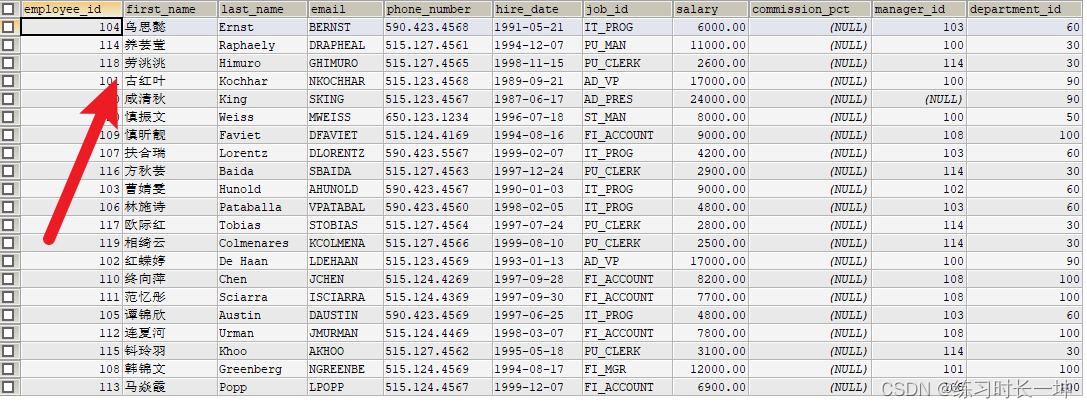Click the commission_pct column header
Screen dimensions: 1087x408
point(810,9)
